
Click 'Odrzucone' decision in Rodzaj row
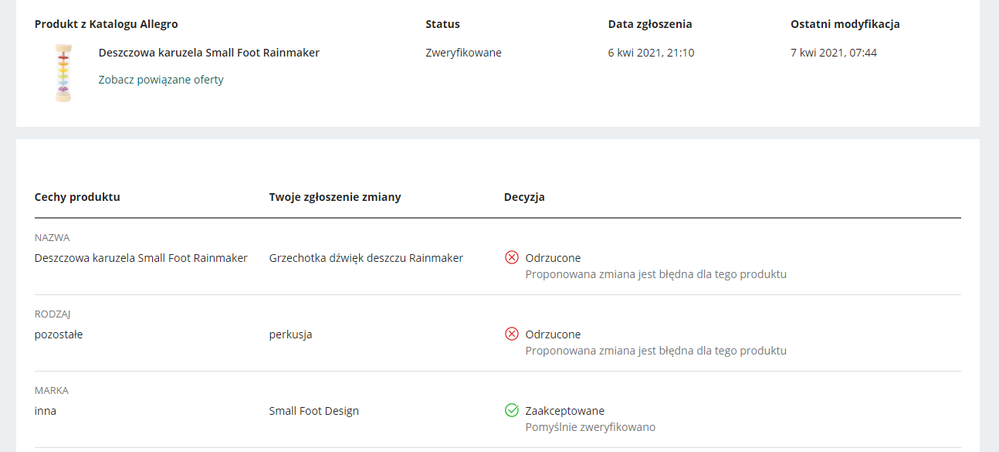553,334
